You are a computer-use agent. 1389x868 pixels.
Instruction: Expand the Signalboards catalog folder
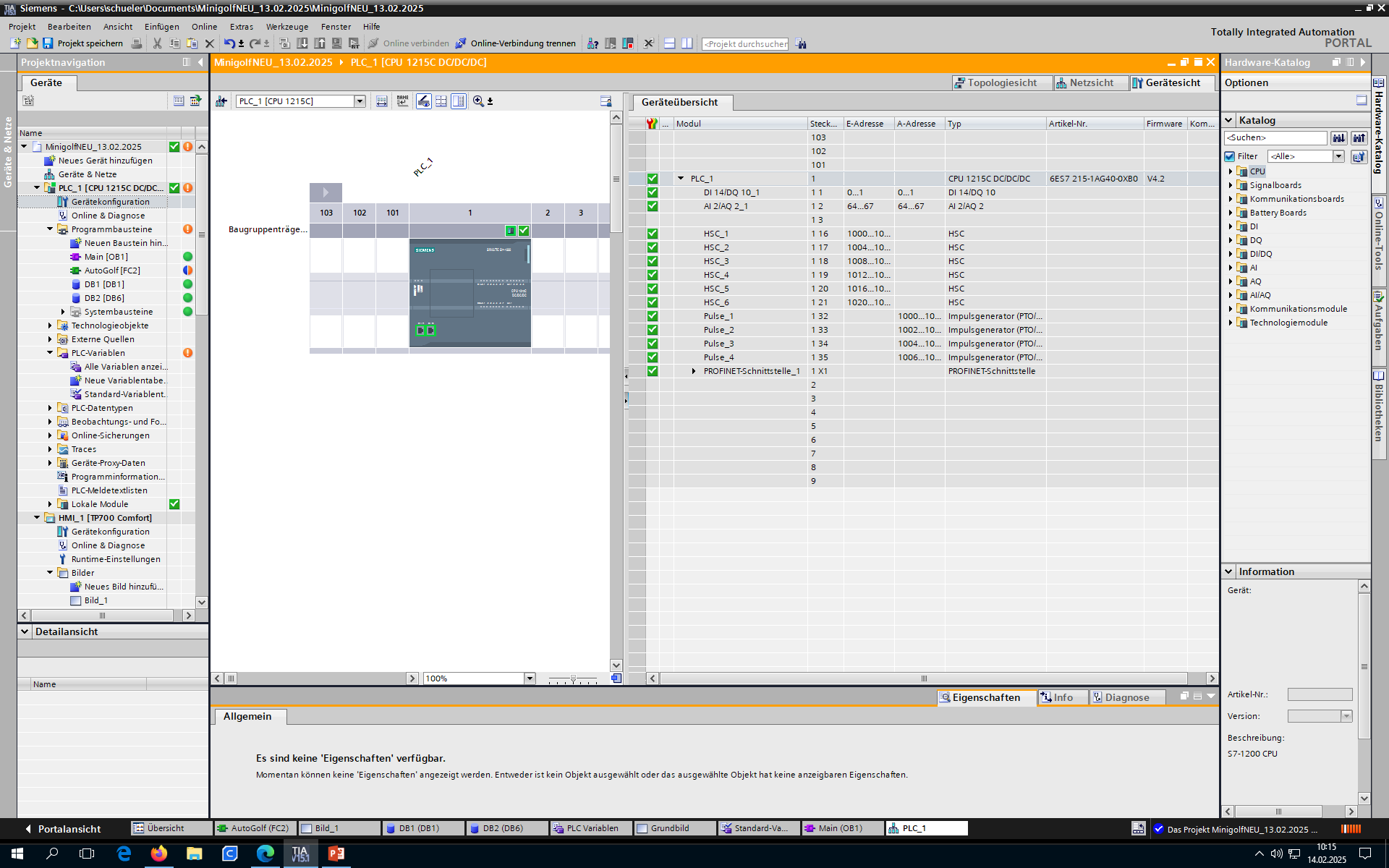[x=1231, y=185]
